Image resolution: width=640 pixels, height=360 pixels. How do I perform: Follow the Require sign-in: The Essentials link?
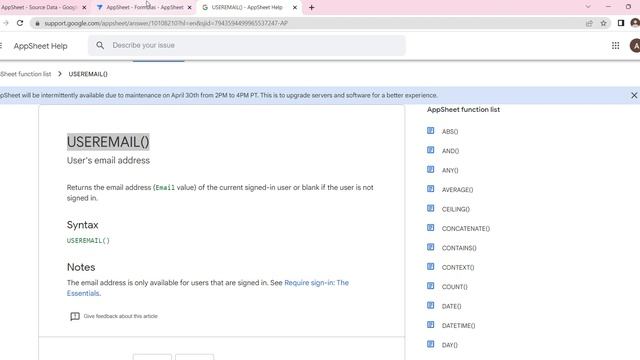[x=208, y=288]
